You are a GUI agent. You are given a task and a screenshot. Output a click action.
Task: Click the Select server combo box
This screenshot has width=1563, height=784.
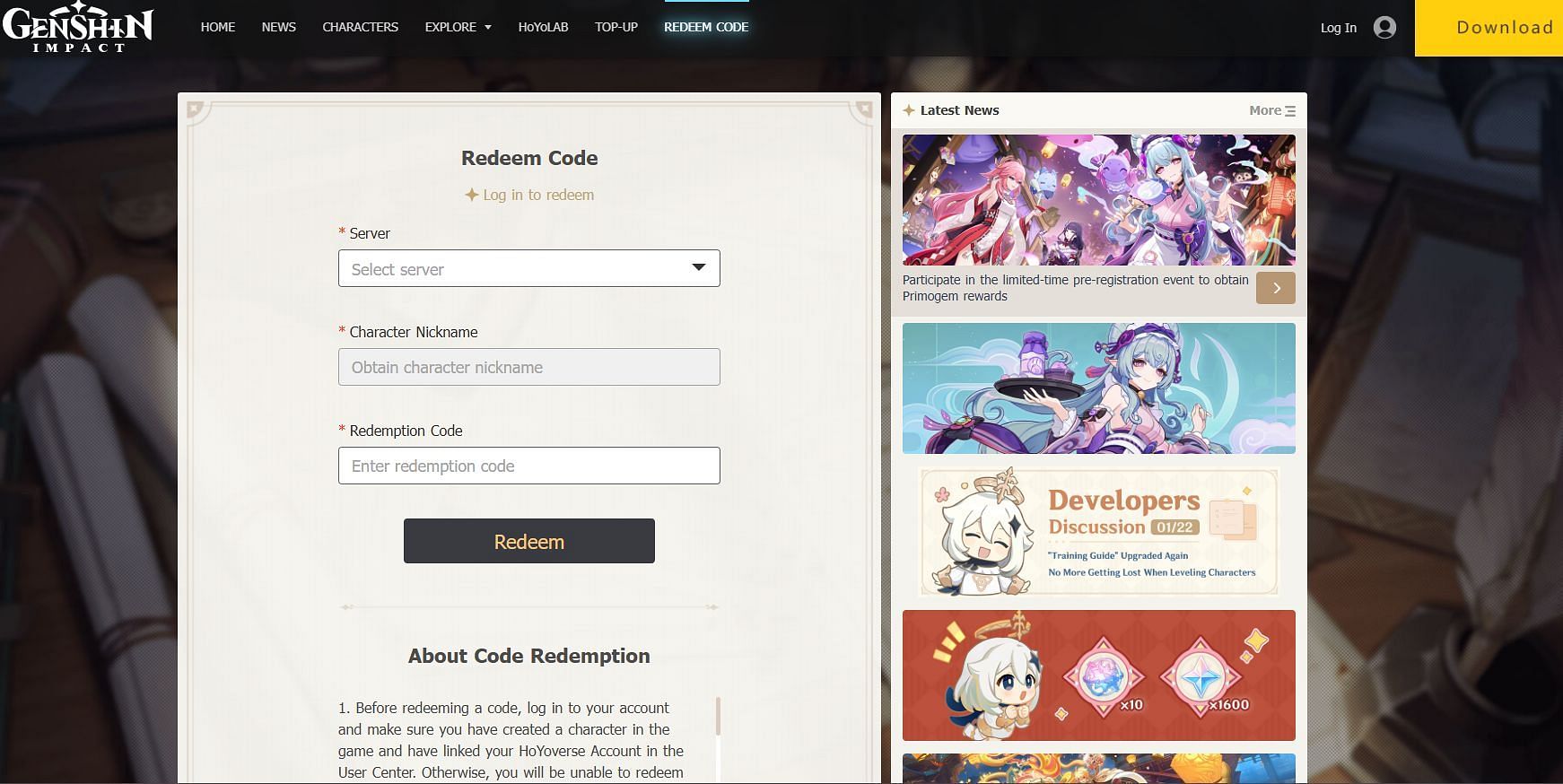529,268
